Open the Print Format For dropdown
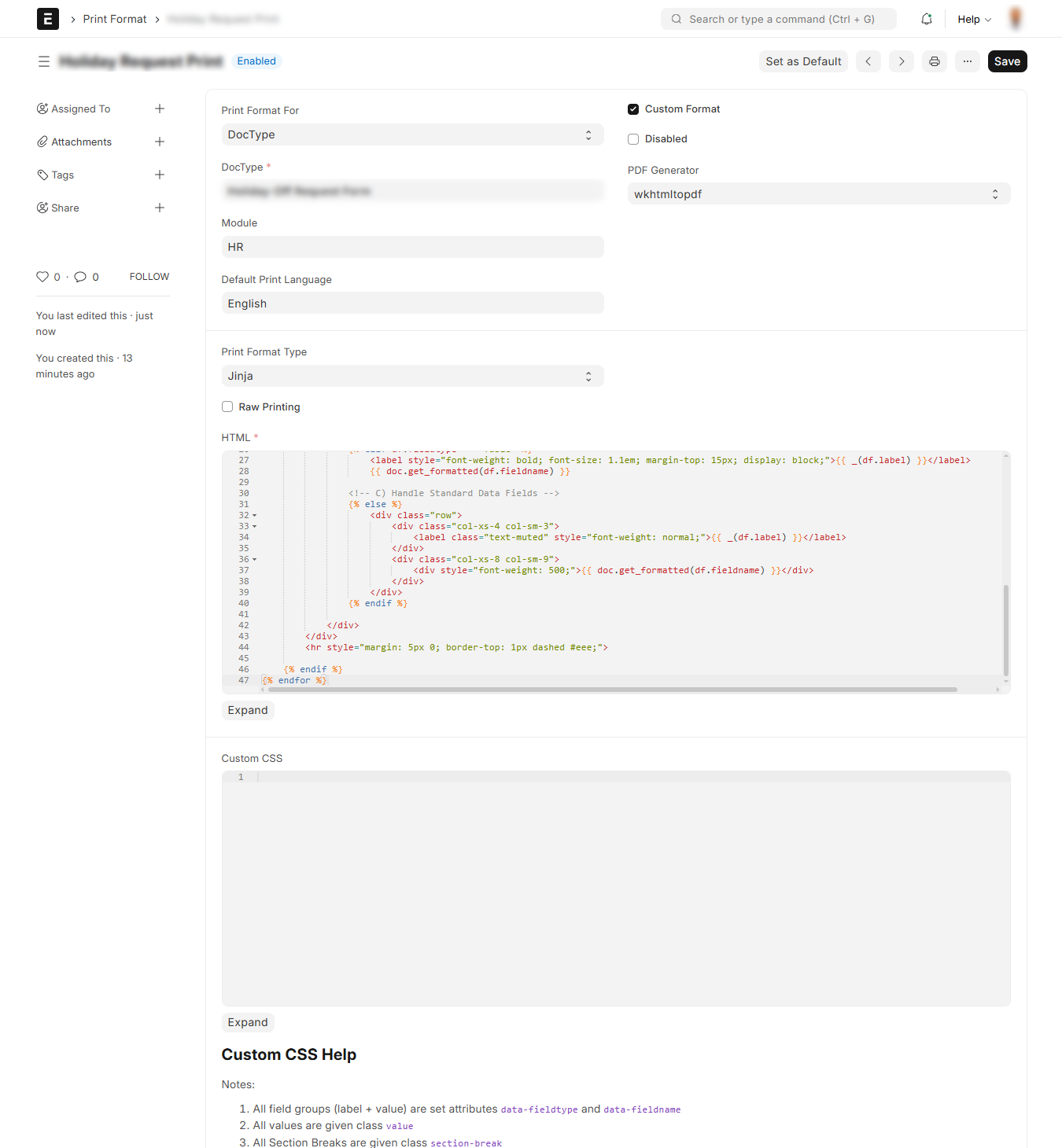Image resolution: width=1062 pixels, height=1148 pixels. pyautogui.click(x=412, y=134)
